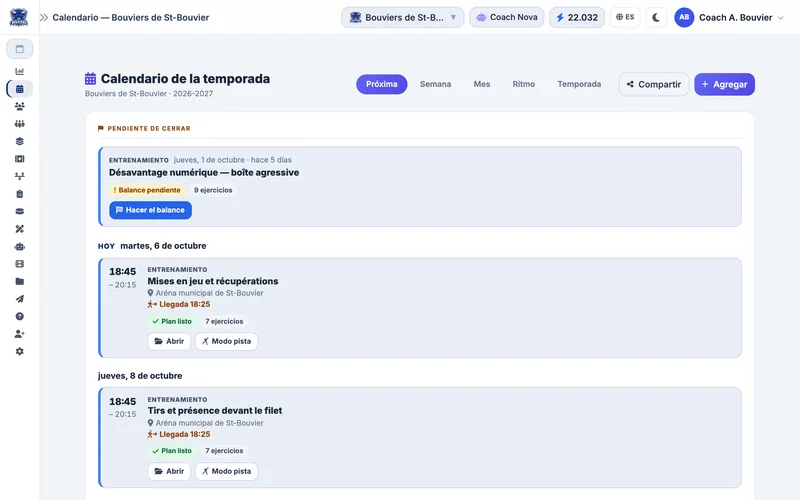800x500 pixels.
Task: Click Abrir for Mises en jeu training
Action: [x=169, y=341]
